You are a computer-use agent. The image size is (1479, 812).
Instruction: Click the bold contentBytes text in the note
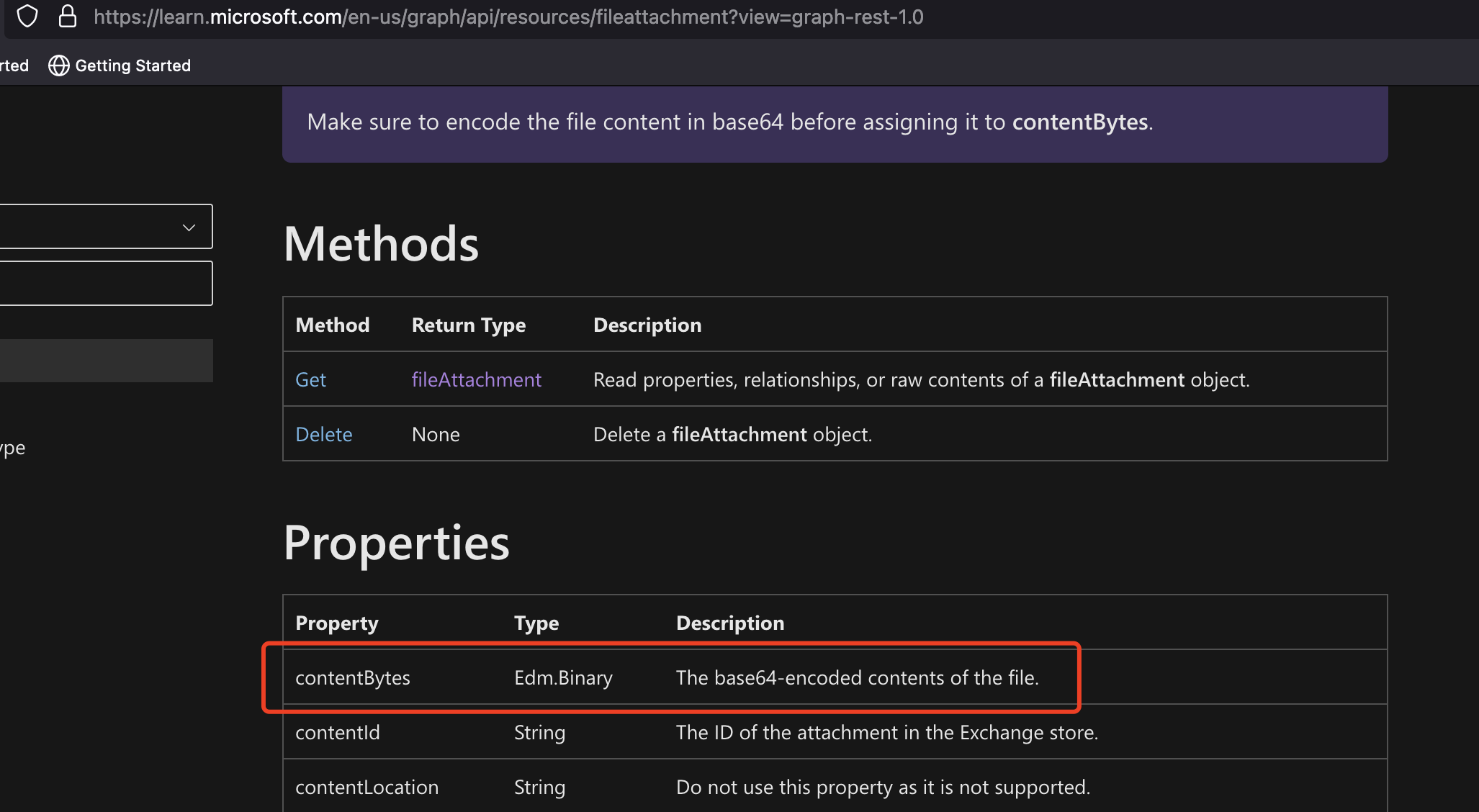point(1079,122)
